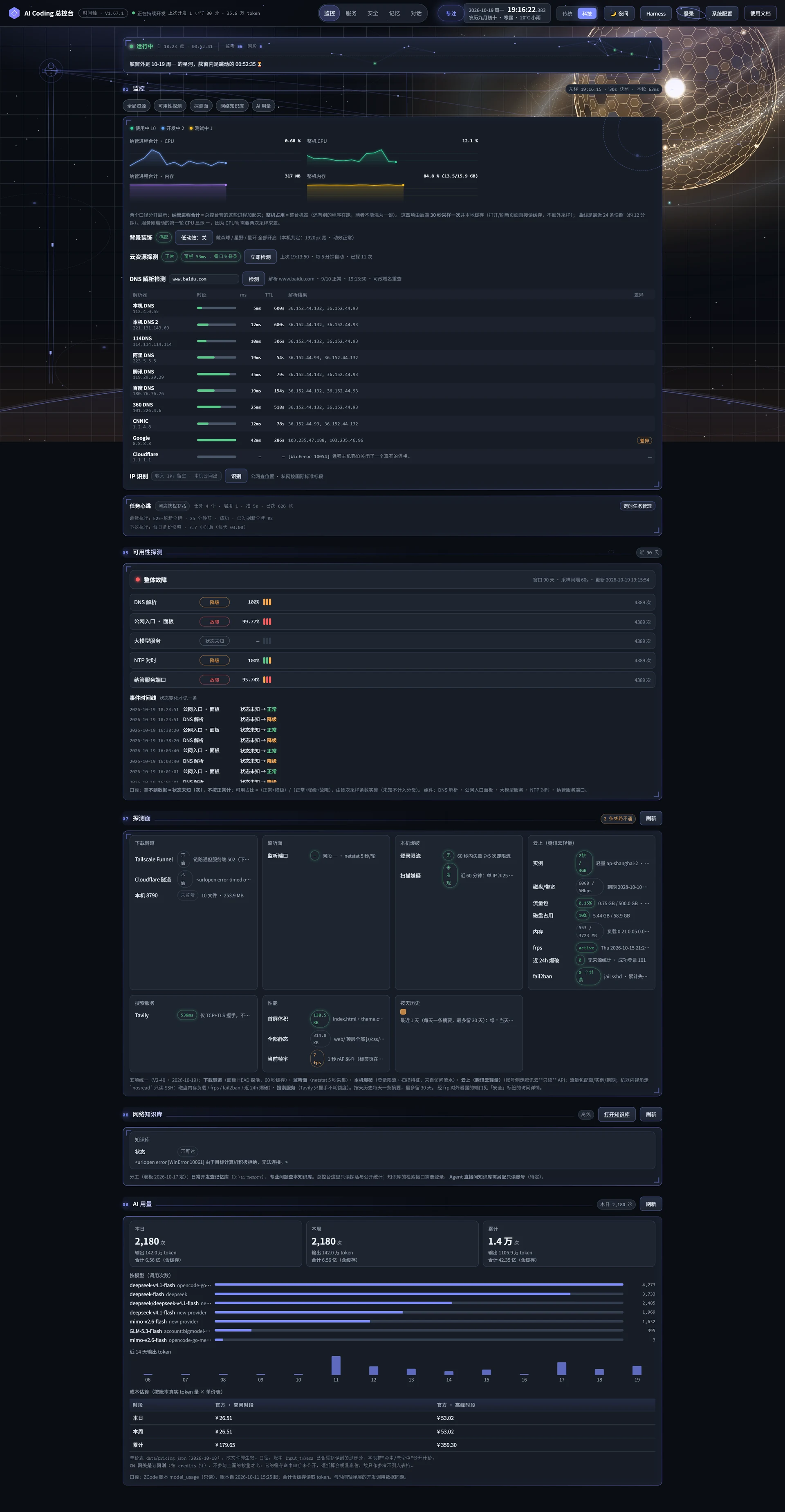Click the 2 条线路不通 warning badge
Viewport: 785px width, 1512px height.
pos(618,818)
